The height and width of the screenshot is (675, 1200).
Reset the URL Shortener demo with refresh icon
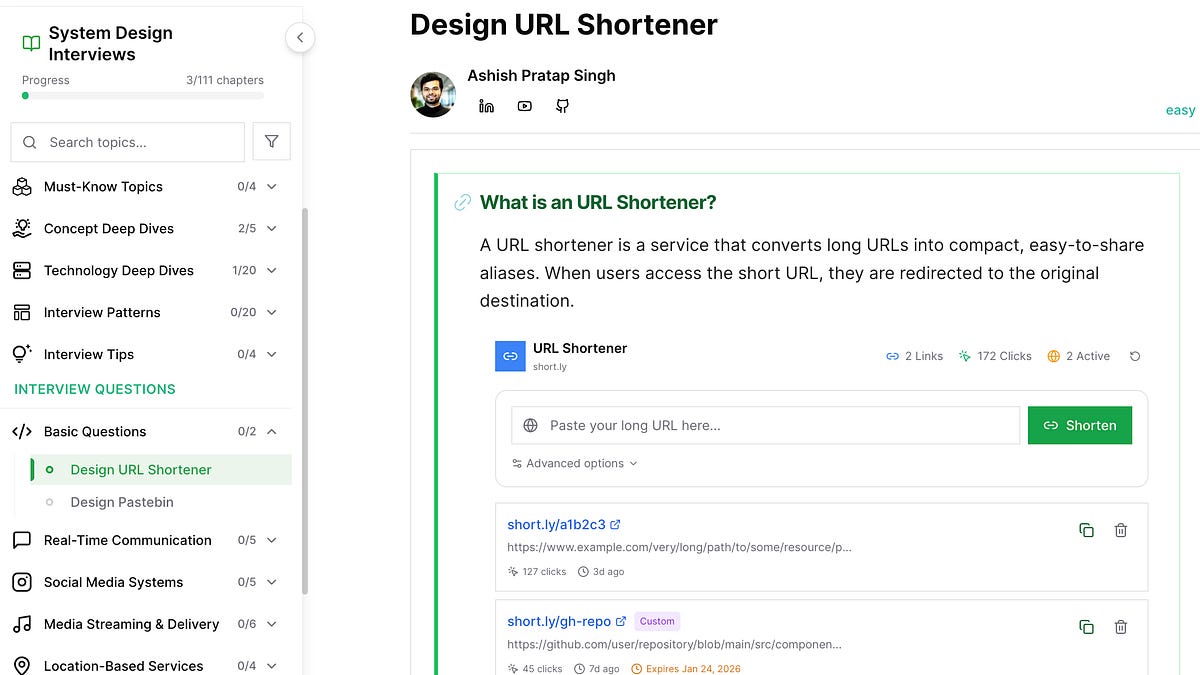click(1135, 356)
